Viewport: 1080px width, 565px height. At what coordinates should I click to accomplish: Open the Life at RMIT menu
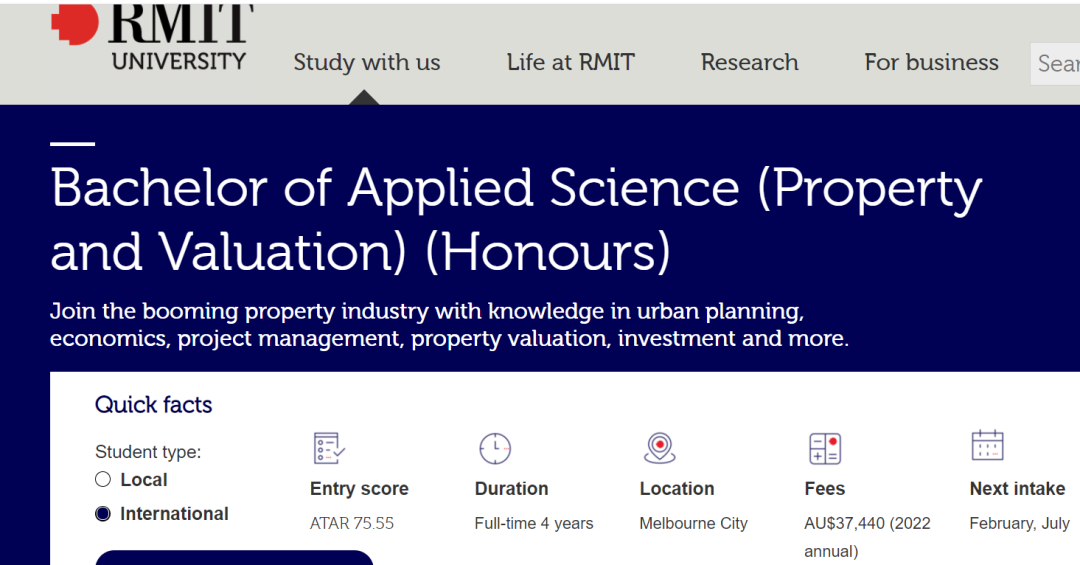[570, 62]
